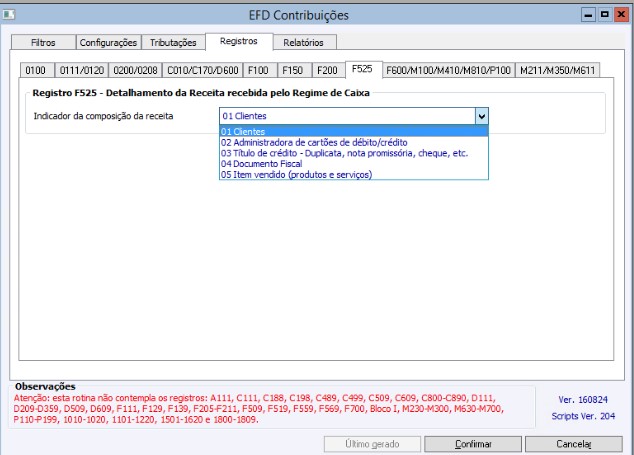Click the EFD Contribuições window system icon
The image size is (634, 455).
pos(9,15)
